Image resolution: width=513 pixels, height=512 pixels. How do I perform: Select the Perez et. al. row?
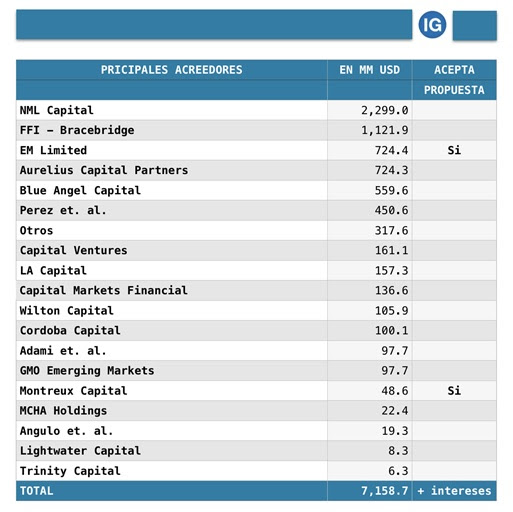pyautogui.click(x=256, y=210)
